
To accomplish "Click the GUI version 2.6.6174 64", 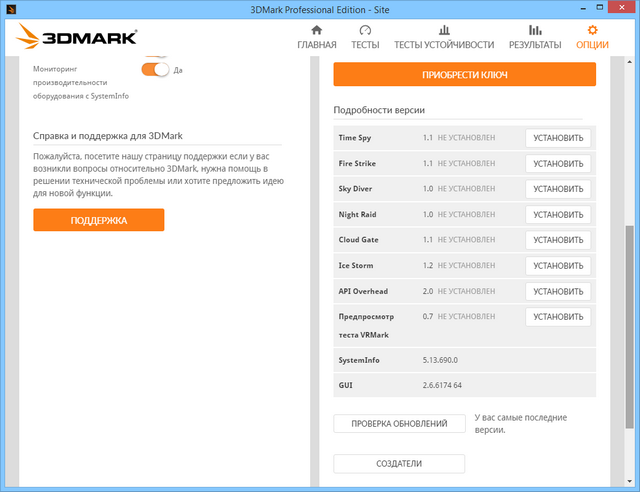I will coord(442,385).
